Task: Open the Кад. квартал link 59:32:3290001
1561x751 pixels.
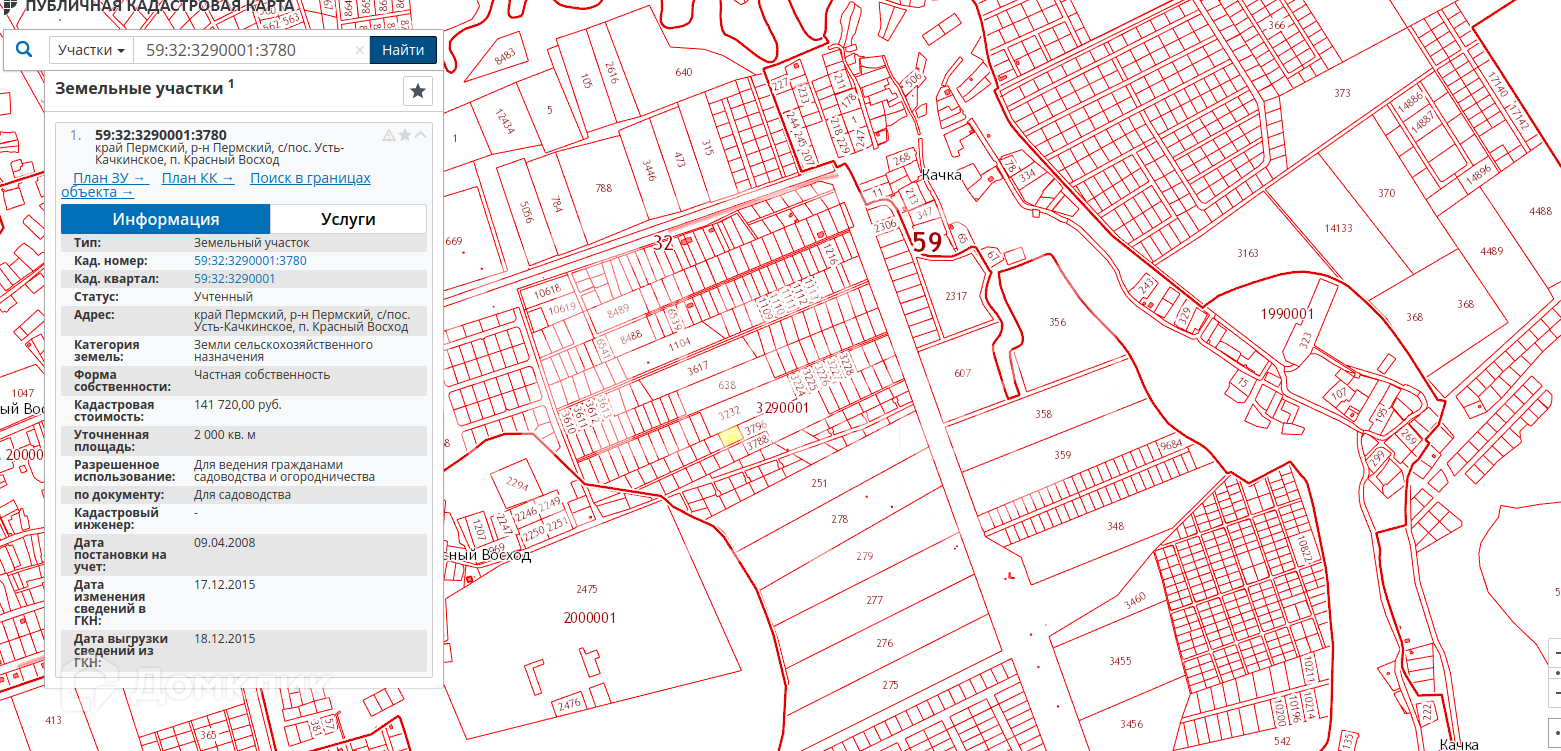Action: (234, 279)
